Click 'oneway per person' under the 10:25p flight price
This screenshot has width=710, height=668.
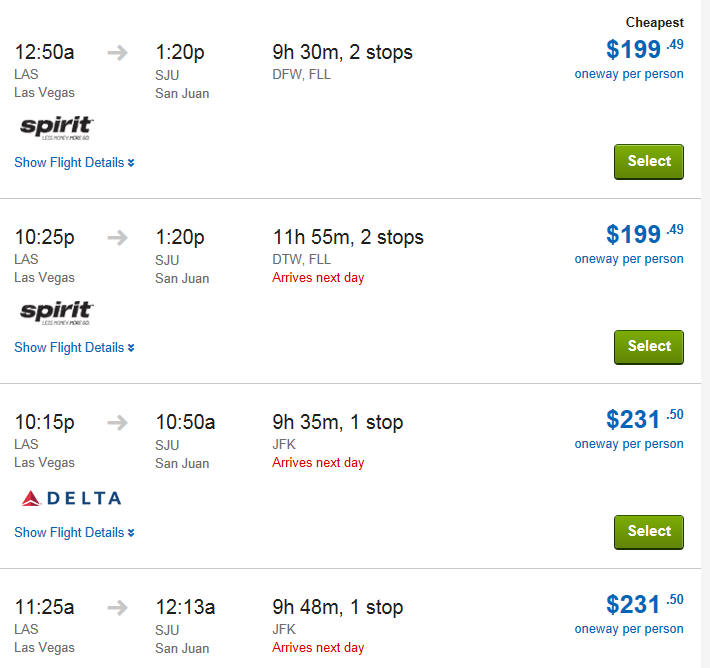629,259
